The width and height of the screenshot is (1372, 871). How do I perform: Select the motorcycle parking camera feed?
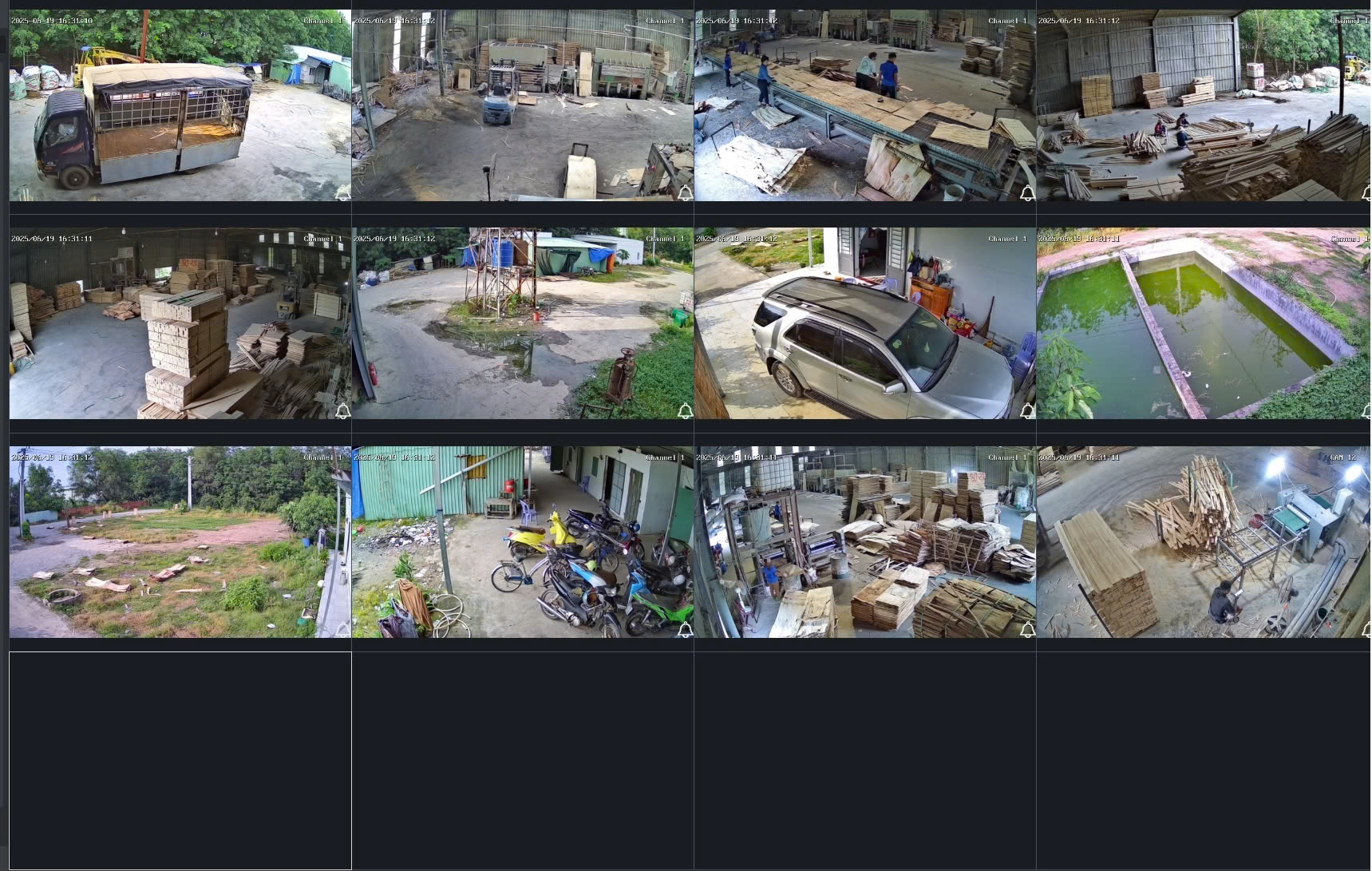coord(522,542)
